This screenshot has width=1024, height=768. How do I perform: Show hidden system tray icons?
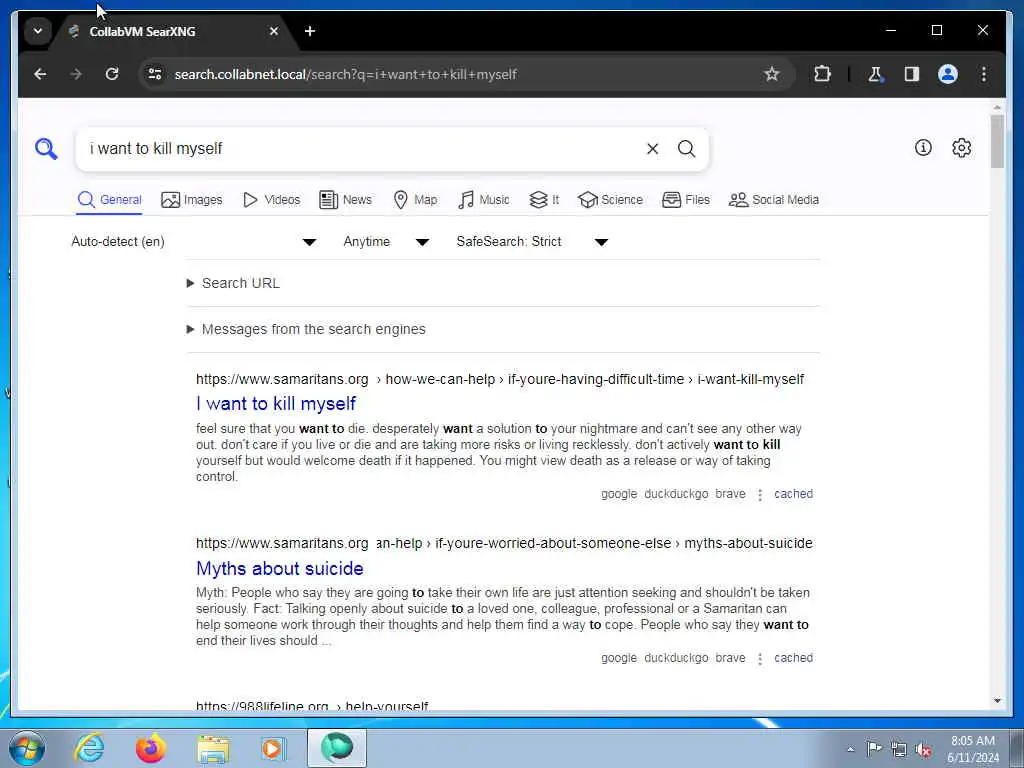pos(850,749)
